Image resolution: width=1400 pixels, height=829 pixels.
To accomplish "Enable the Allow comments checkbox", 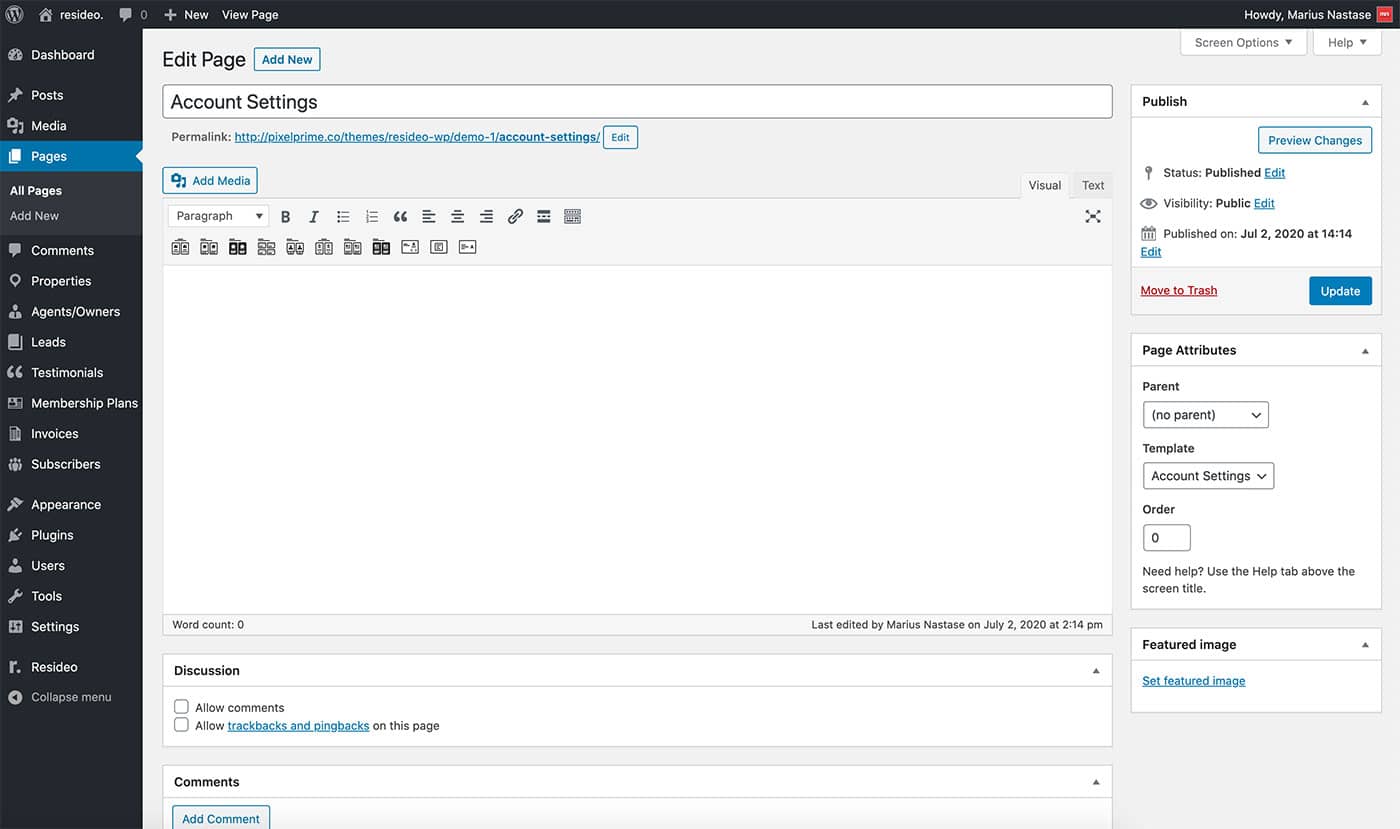I will [x=181, y=707].
